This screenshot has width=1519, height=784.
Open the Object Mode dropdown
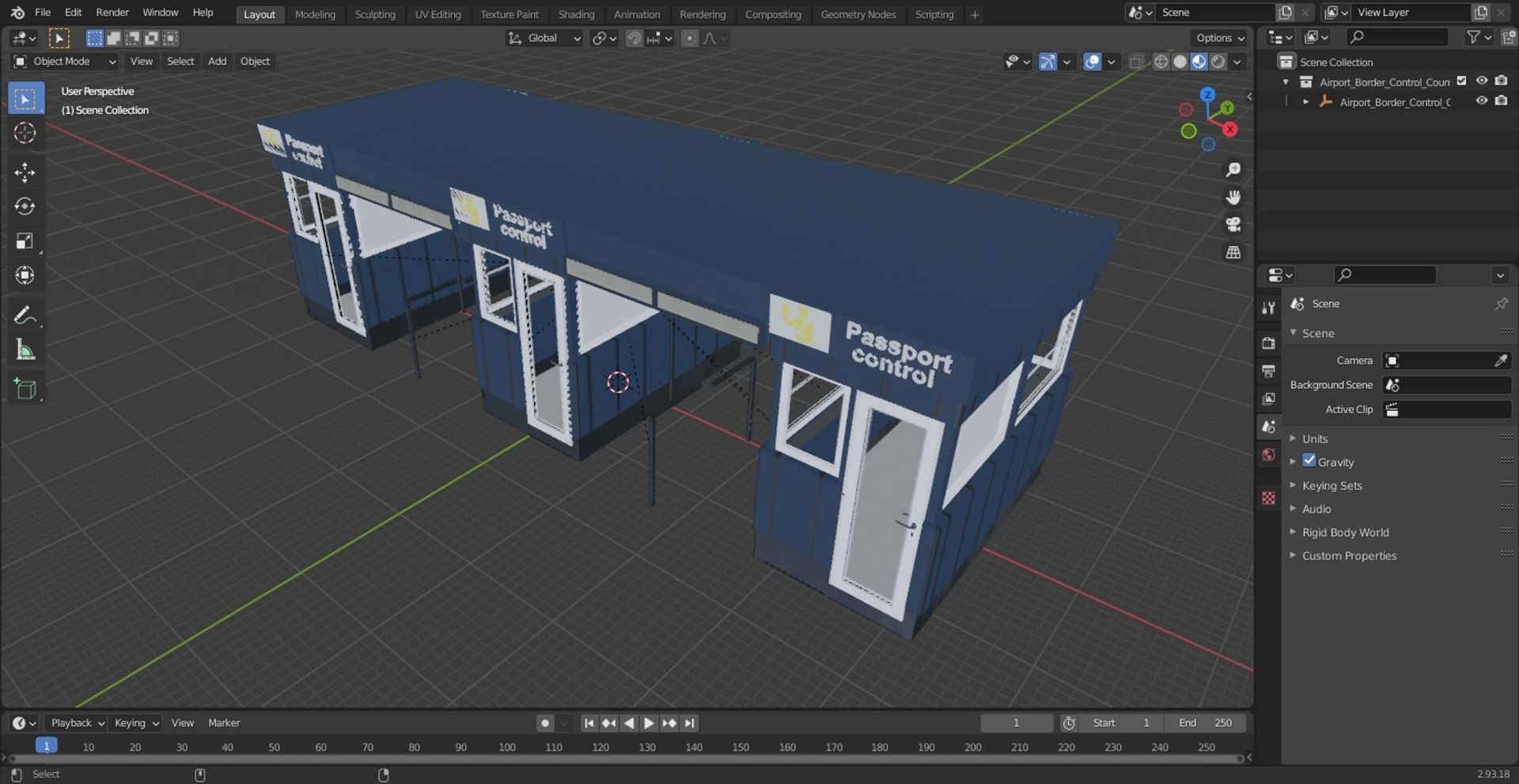click(x=65, y=61)
